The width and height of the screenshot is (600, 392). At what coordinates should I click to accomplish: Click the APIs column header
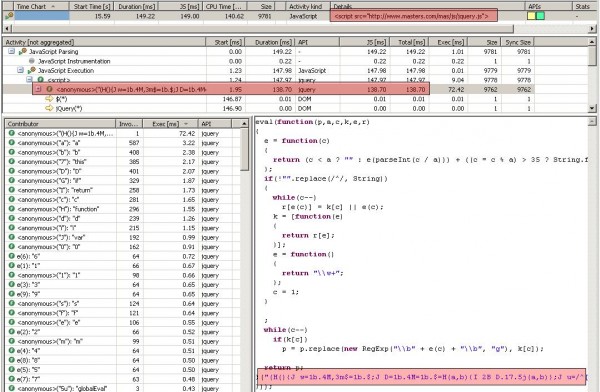[548, 6]
